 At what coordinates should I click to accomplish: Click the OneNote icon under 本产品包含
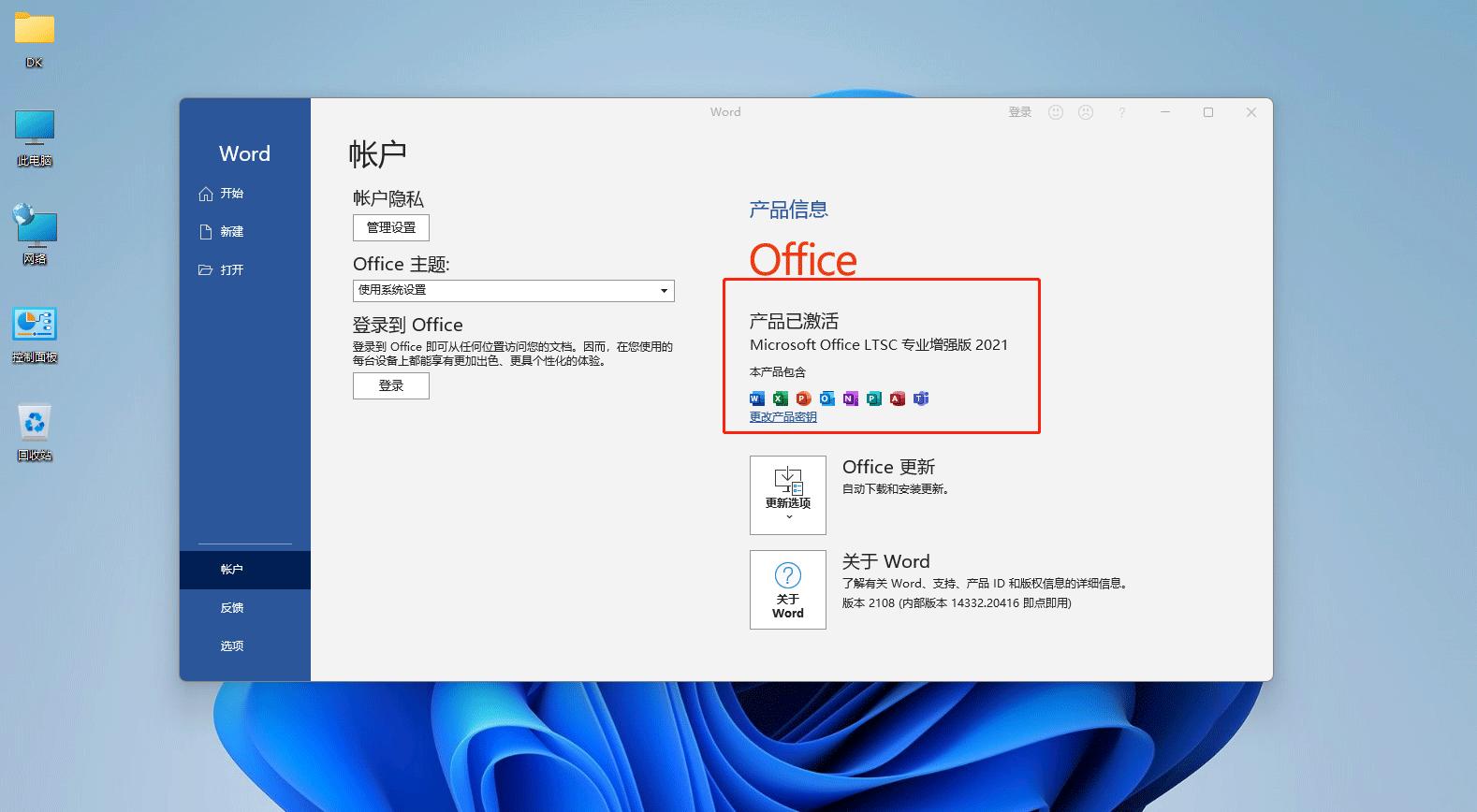[850, 399]
